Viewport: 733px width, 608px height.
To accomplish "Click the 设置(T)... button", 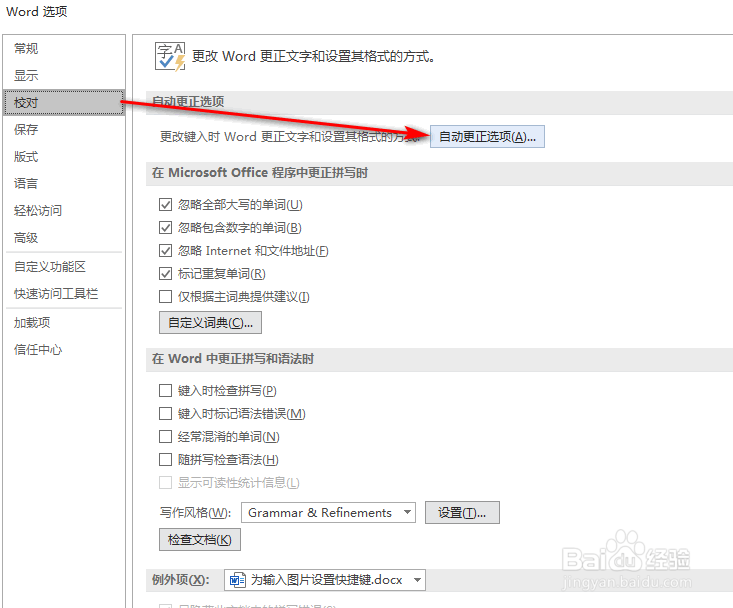I will (x=462, y=513).
